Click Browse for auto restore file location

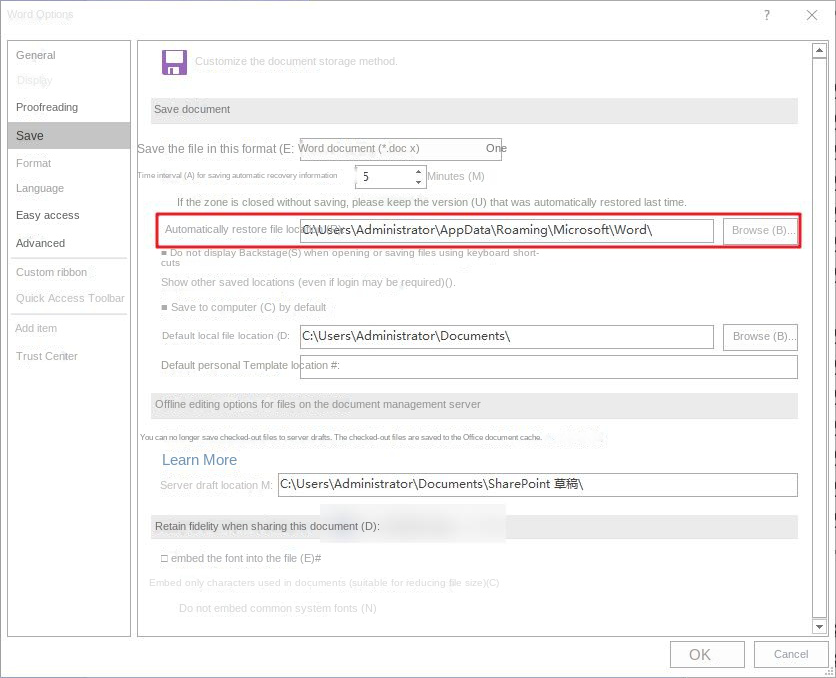point(760,230)
